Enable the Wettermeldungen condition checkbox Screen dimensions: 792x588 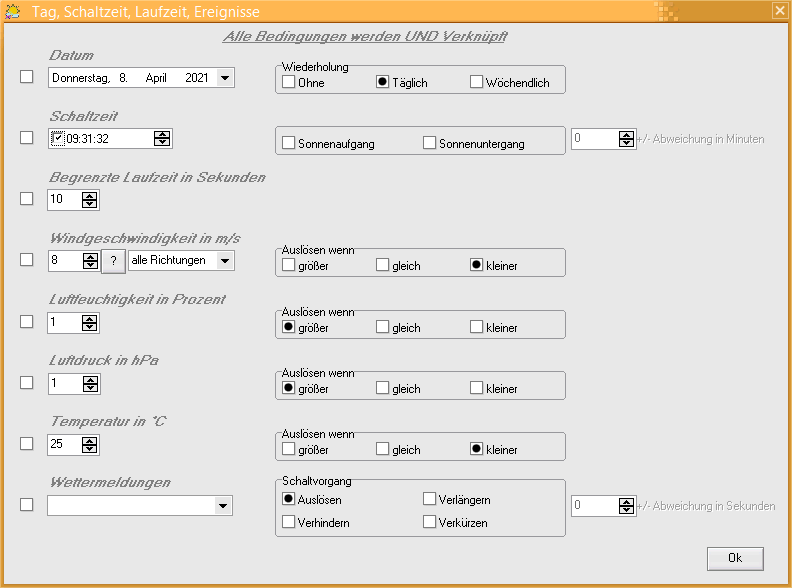pos(26,505)
